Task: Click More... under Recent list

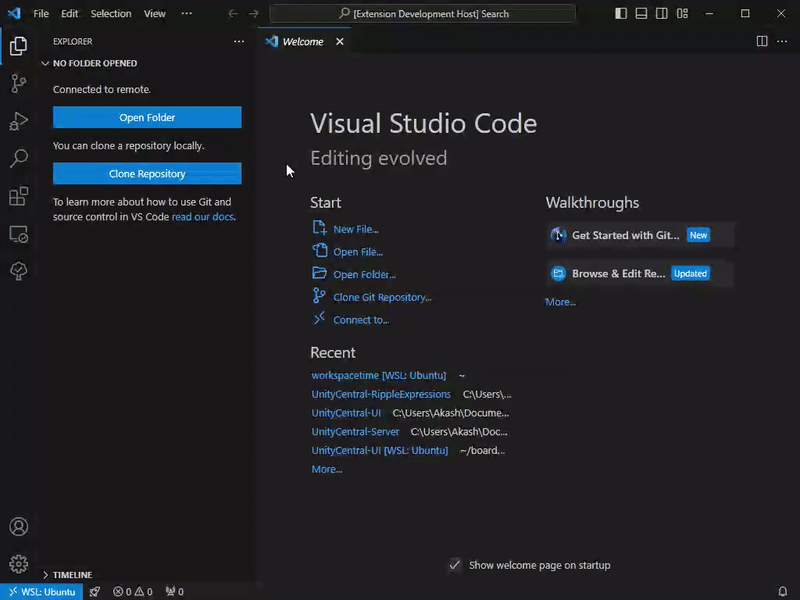Action: [327, 469]
